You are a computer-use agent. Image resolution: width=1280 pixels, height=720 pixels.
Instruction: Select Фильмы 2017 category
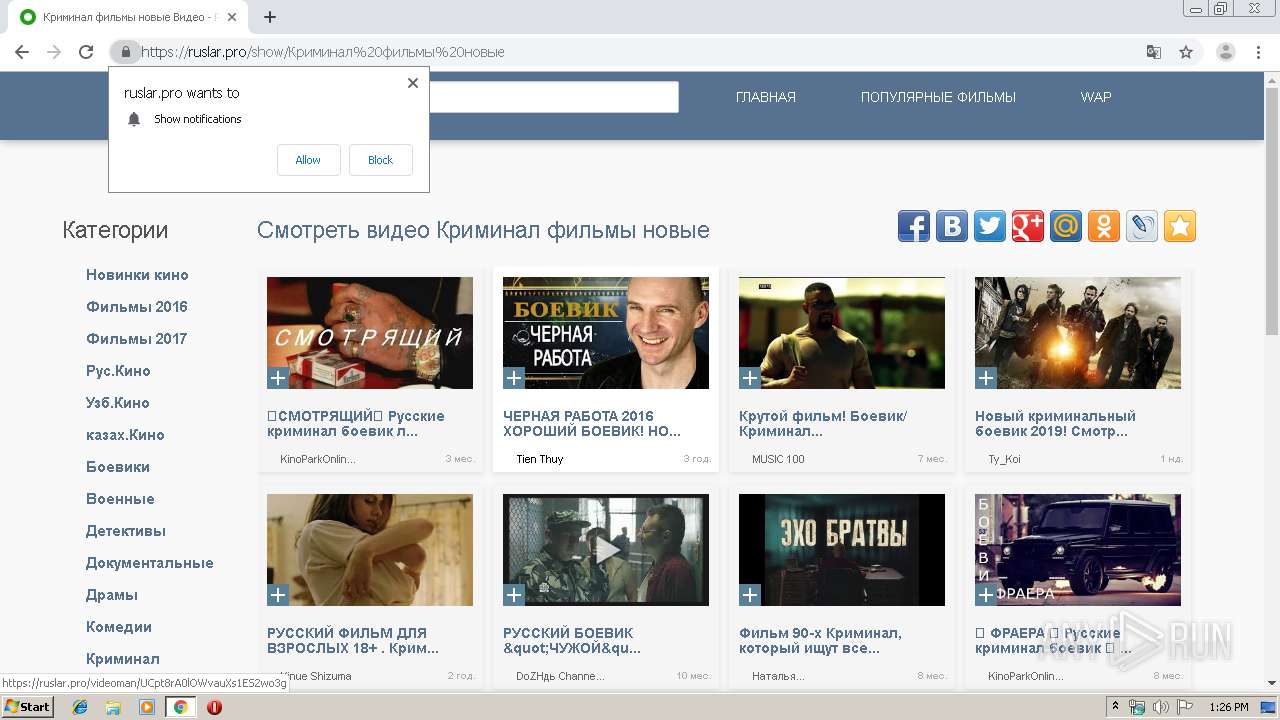[x=137, y=339]
